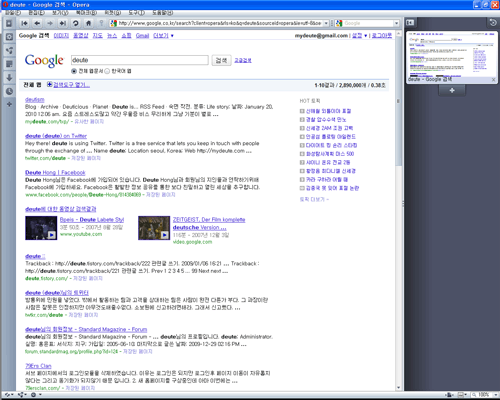
Task: Open the search engine dropdown arrow
Action: (x=396, y=23)
